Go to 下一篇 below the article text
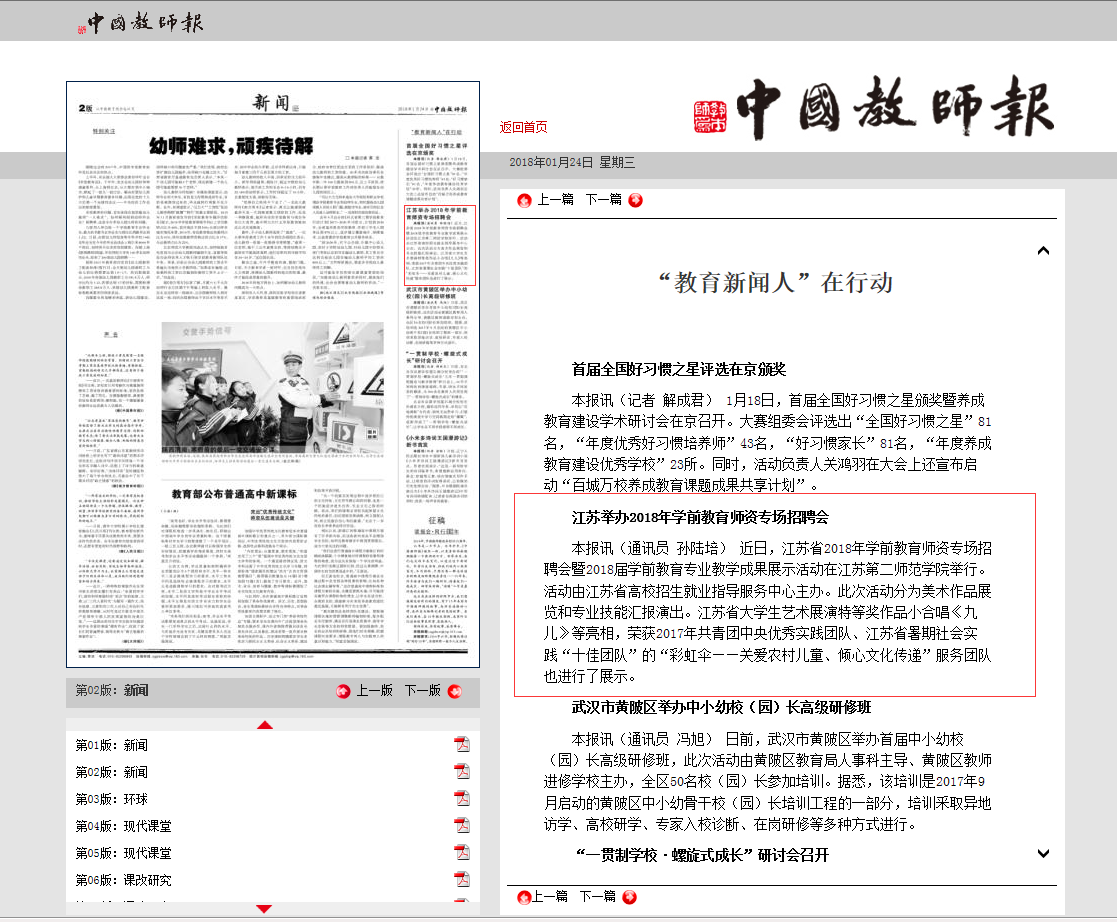 pos(597,896)
